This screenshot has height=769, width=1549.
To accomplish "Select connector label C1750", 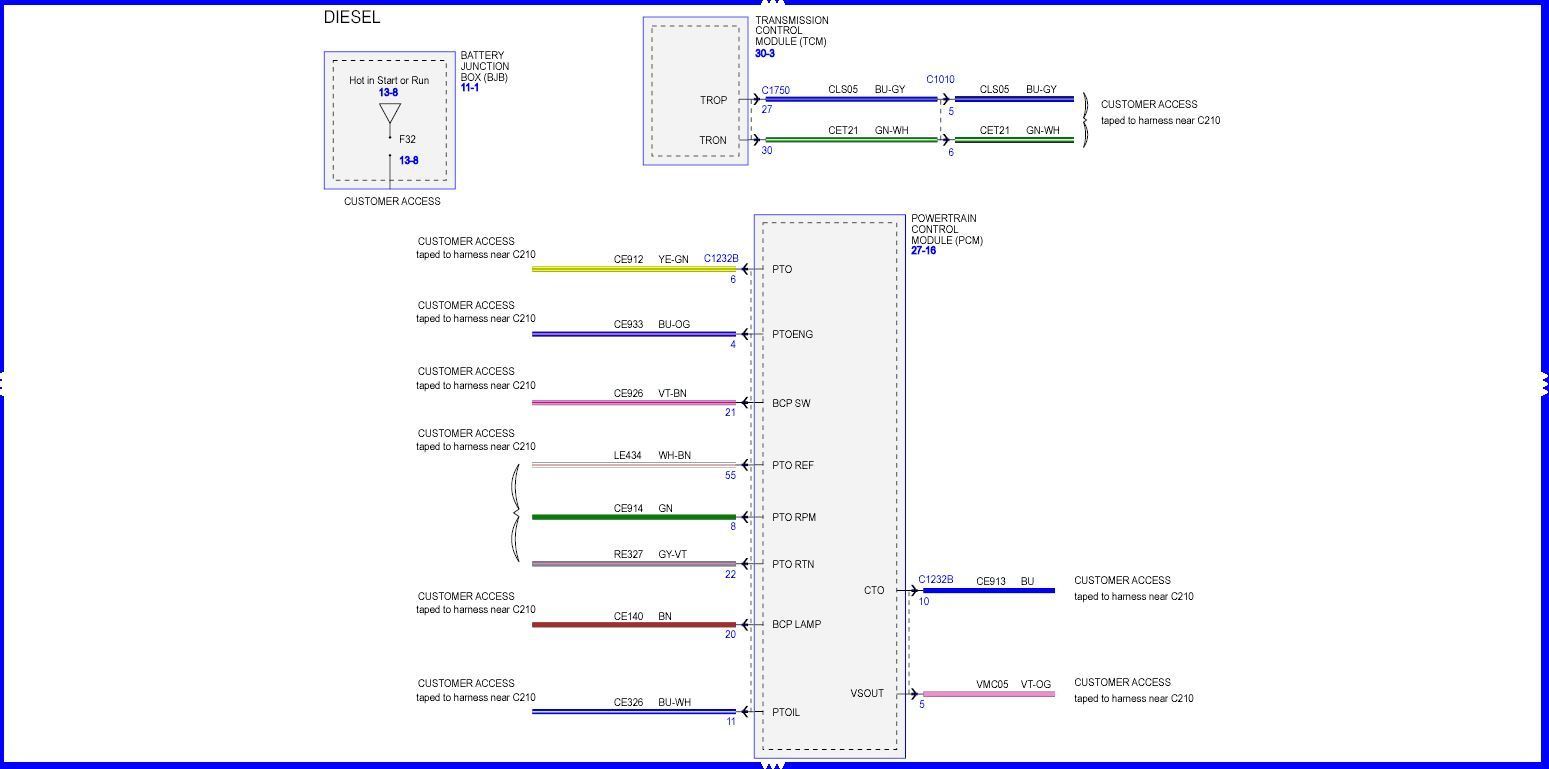I will 775,90.
